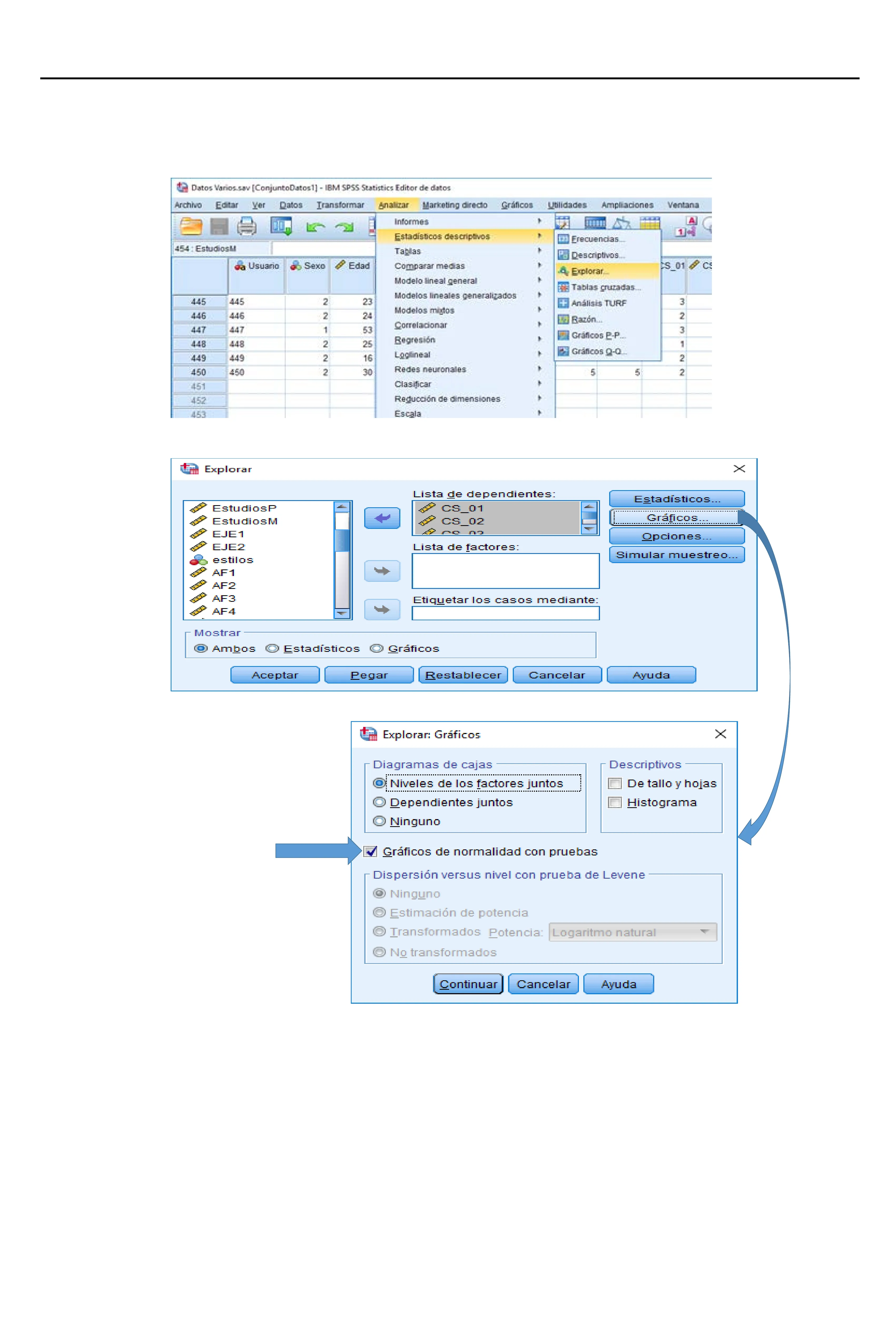Expand the Comparar medias submenu

[x=430, y=266]
